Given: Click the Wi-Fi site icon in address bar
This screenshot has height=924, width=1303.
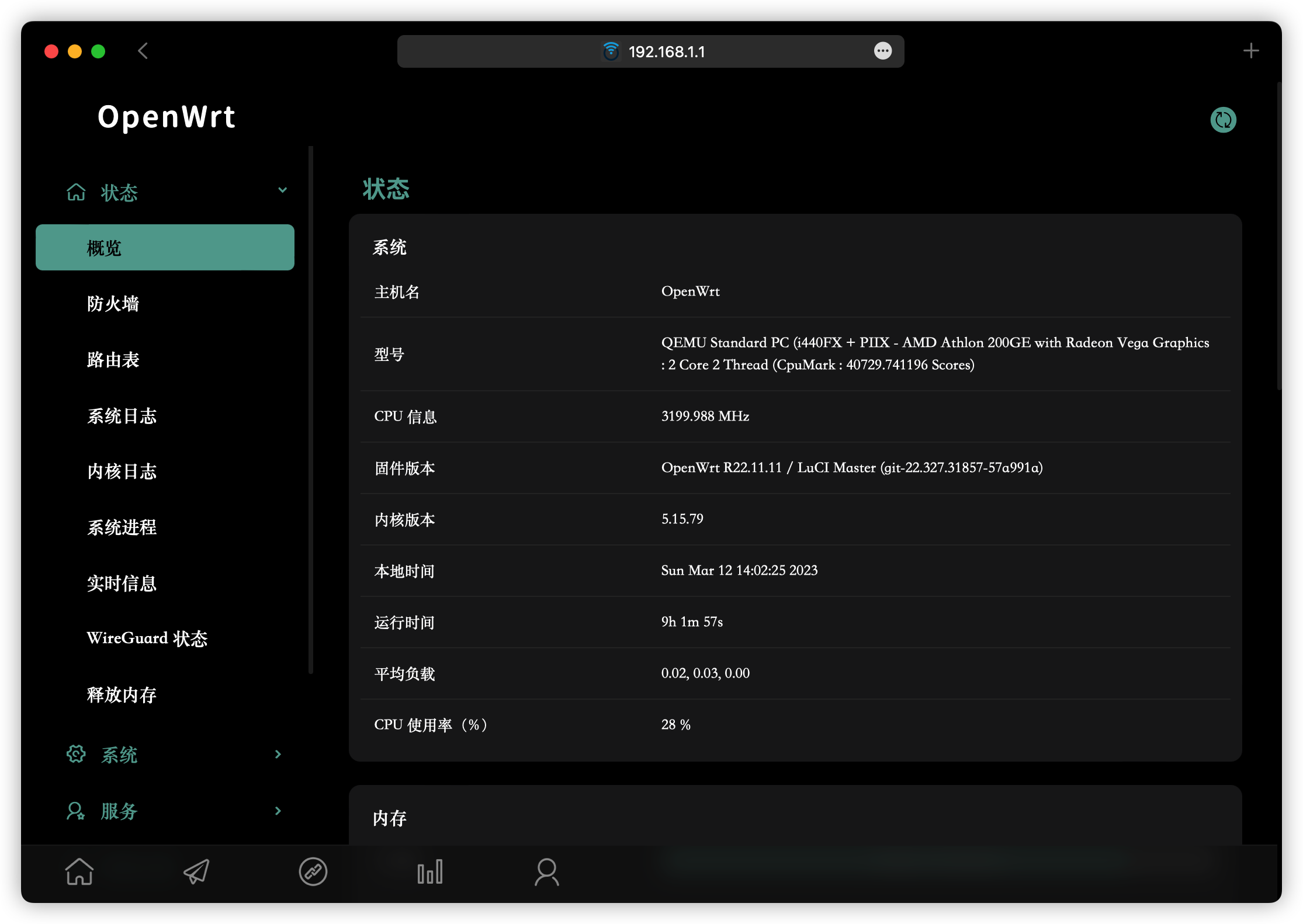Looking at the screenshot, I should [611, 51].
